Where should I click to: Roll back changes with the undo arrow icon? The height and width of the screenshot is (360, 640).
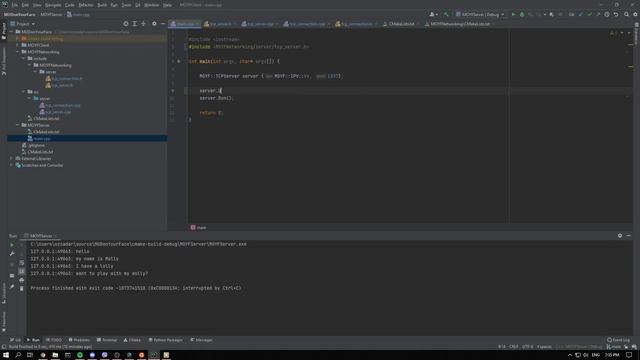pos(616,14)
